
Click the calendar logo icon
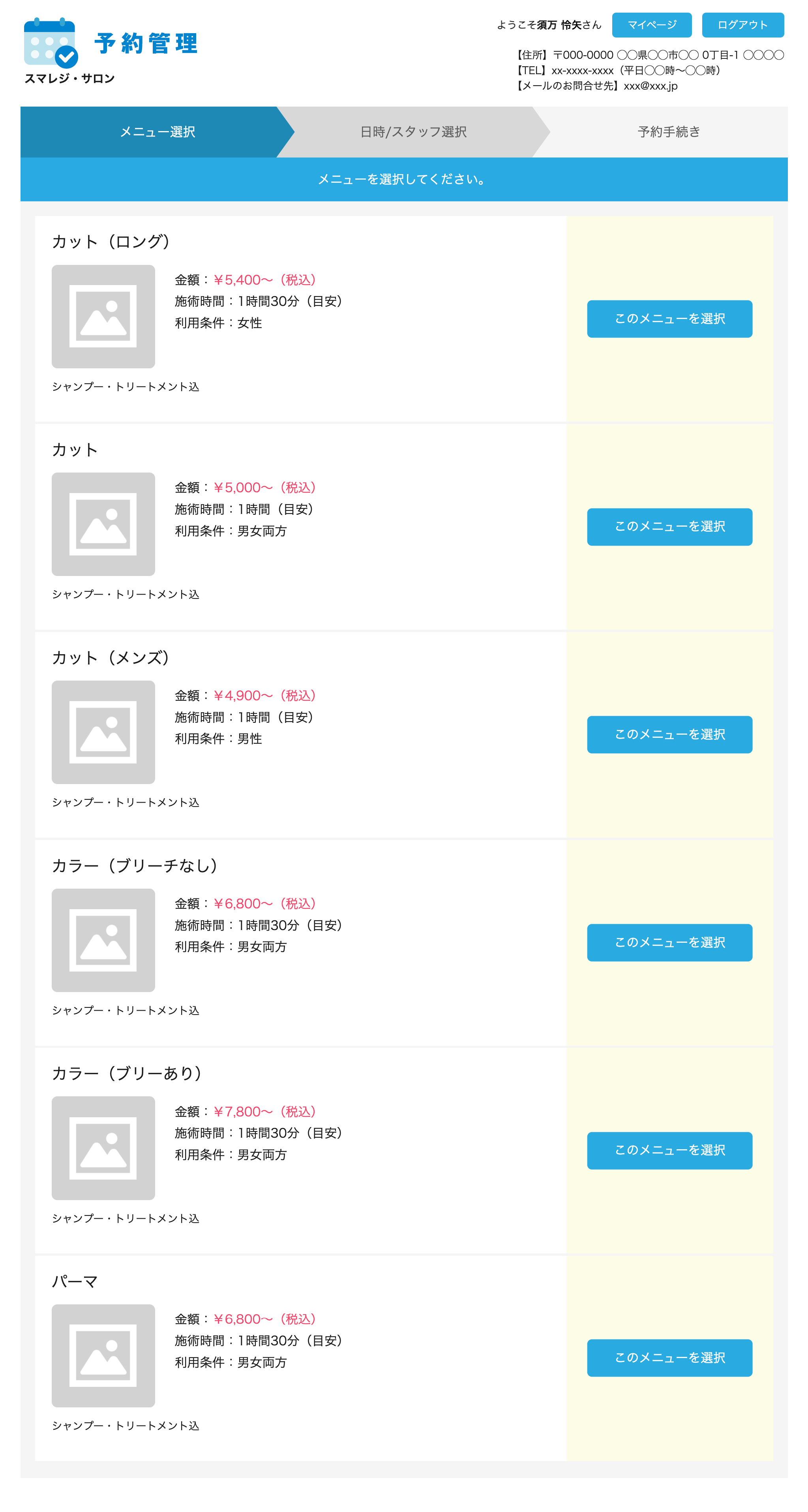[51, 42]
